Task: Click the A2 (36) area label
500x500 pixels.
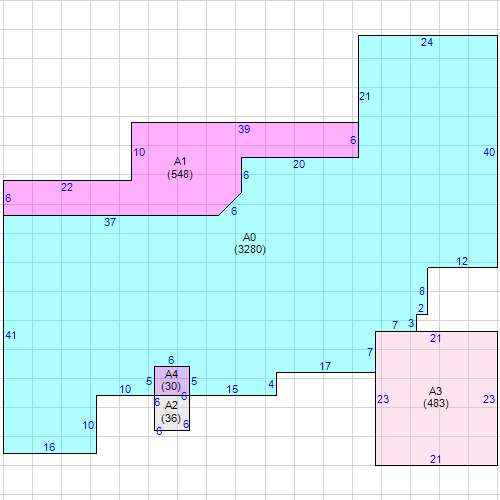Action: [x=171, y=412]
